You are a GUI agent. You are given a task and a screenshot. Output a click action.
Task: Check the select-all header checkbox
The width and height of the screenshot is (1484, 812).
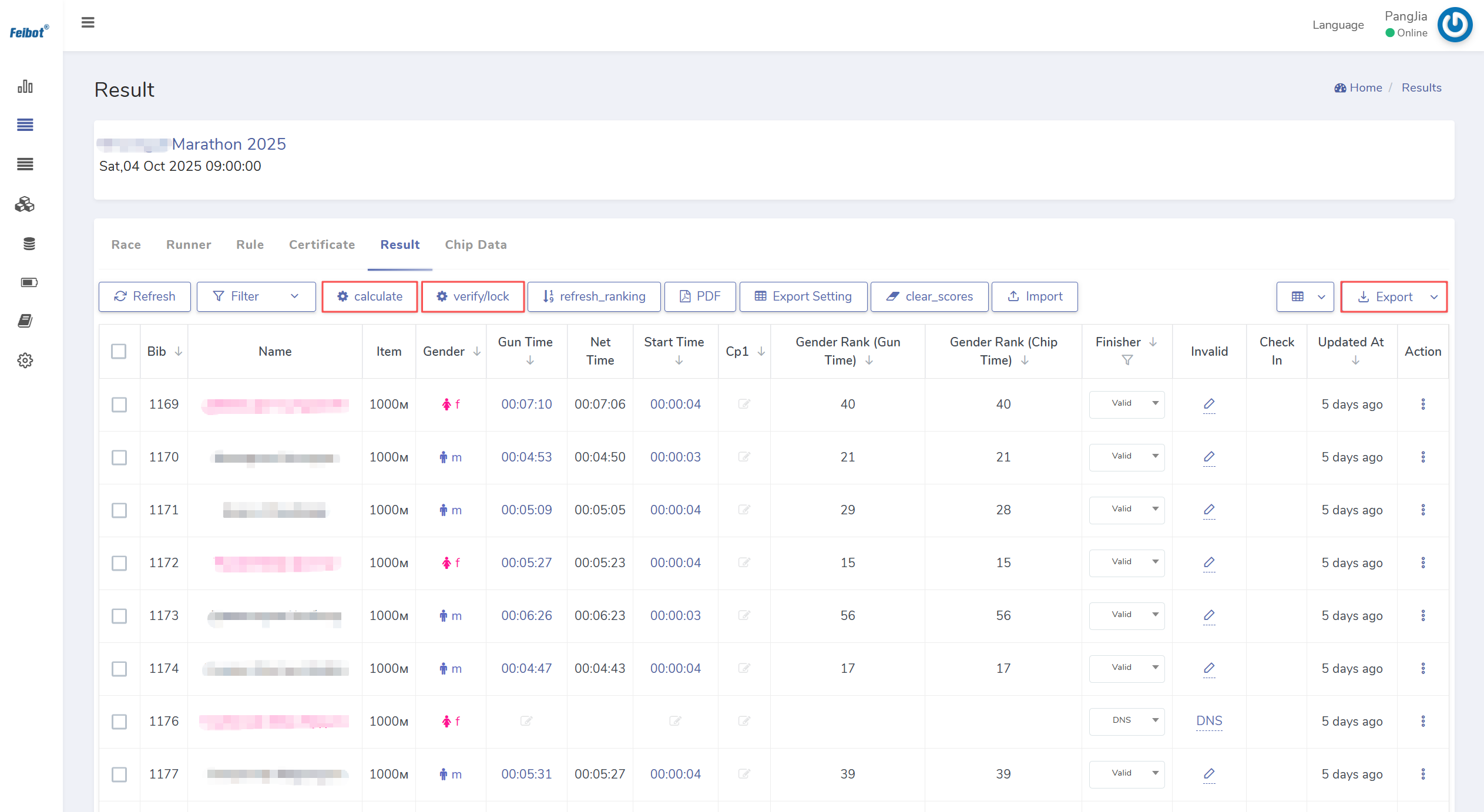(x=119, y=351)
